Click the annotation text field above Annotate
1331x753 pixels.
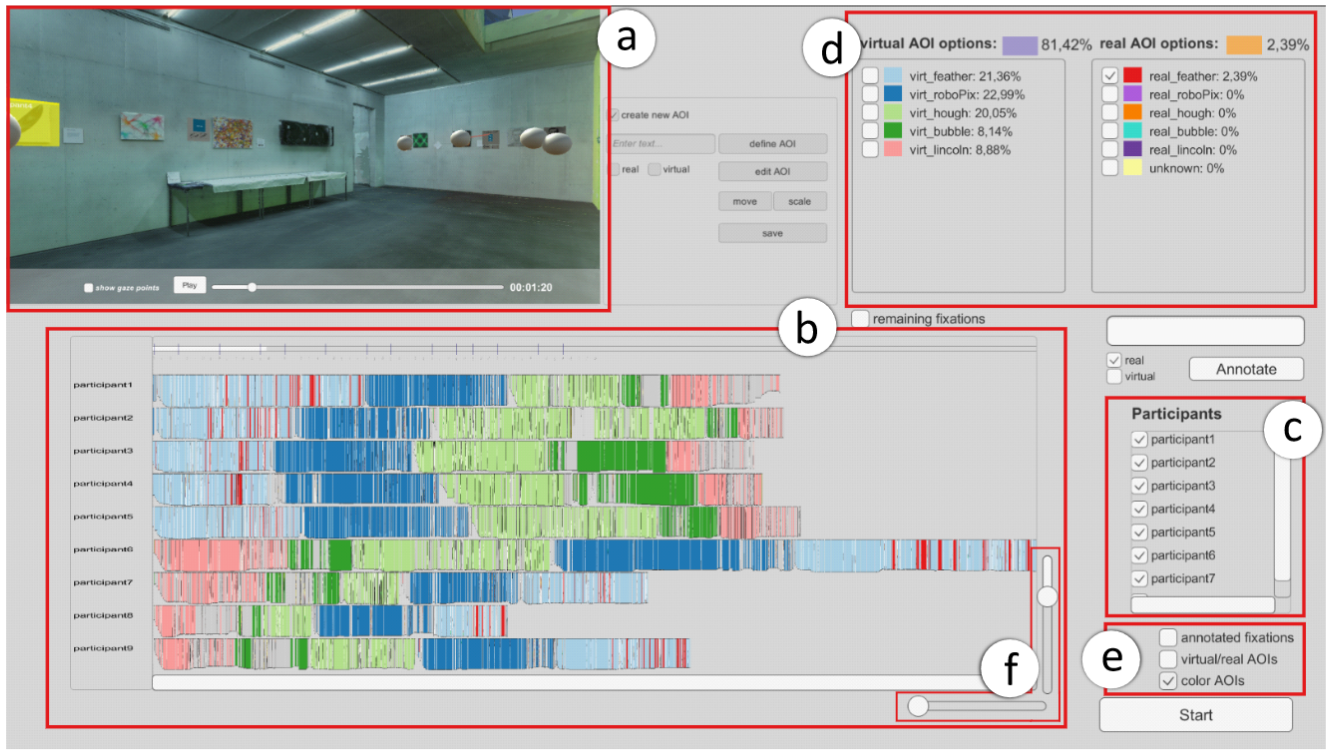[x=1205, y=331]
